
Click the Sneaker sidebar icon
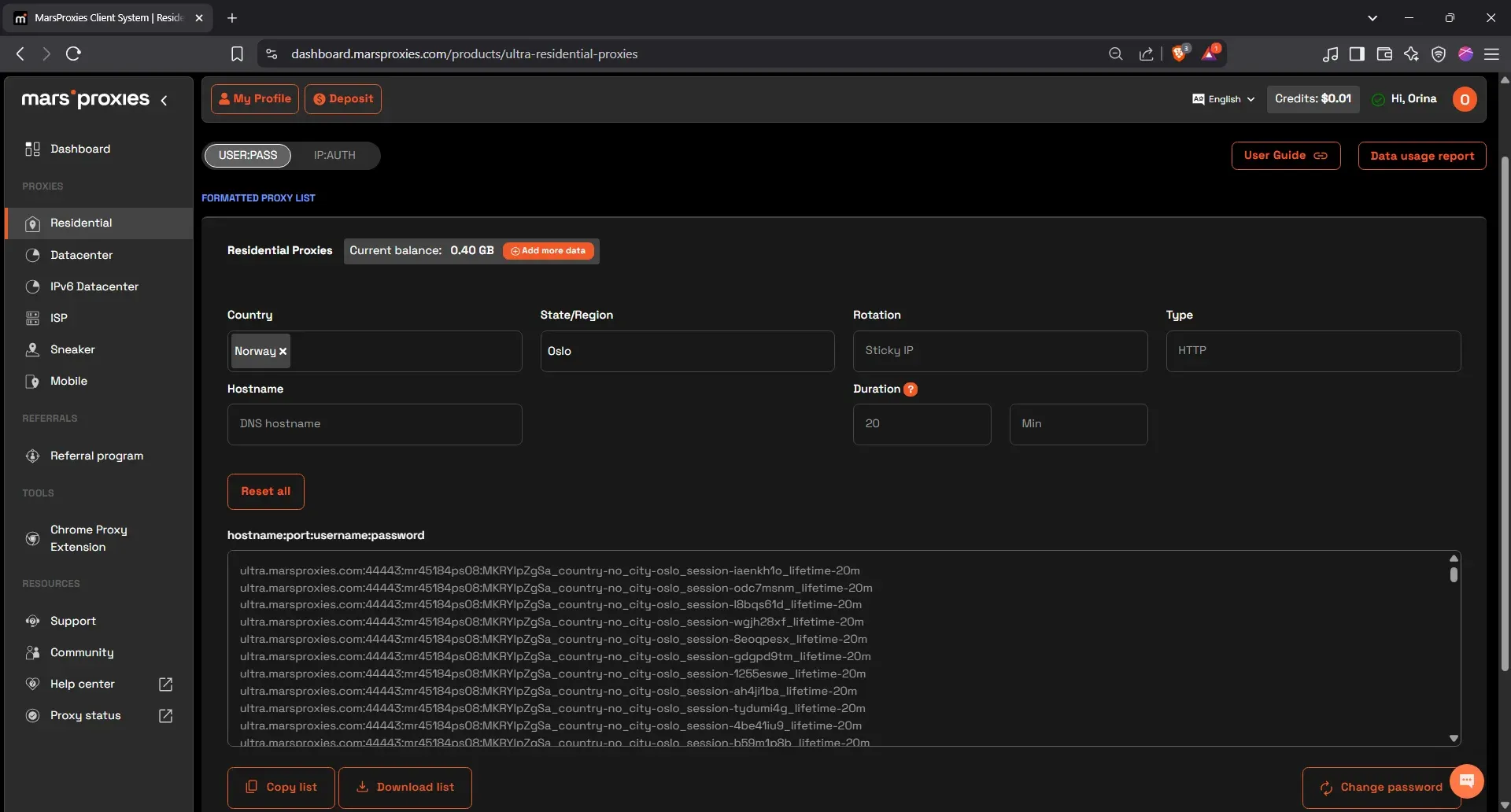tap(32, 349)
